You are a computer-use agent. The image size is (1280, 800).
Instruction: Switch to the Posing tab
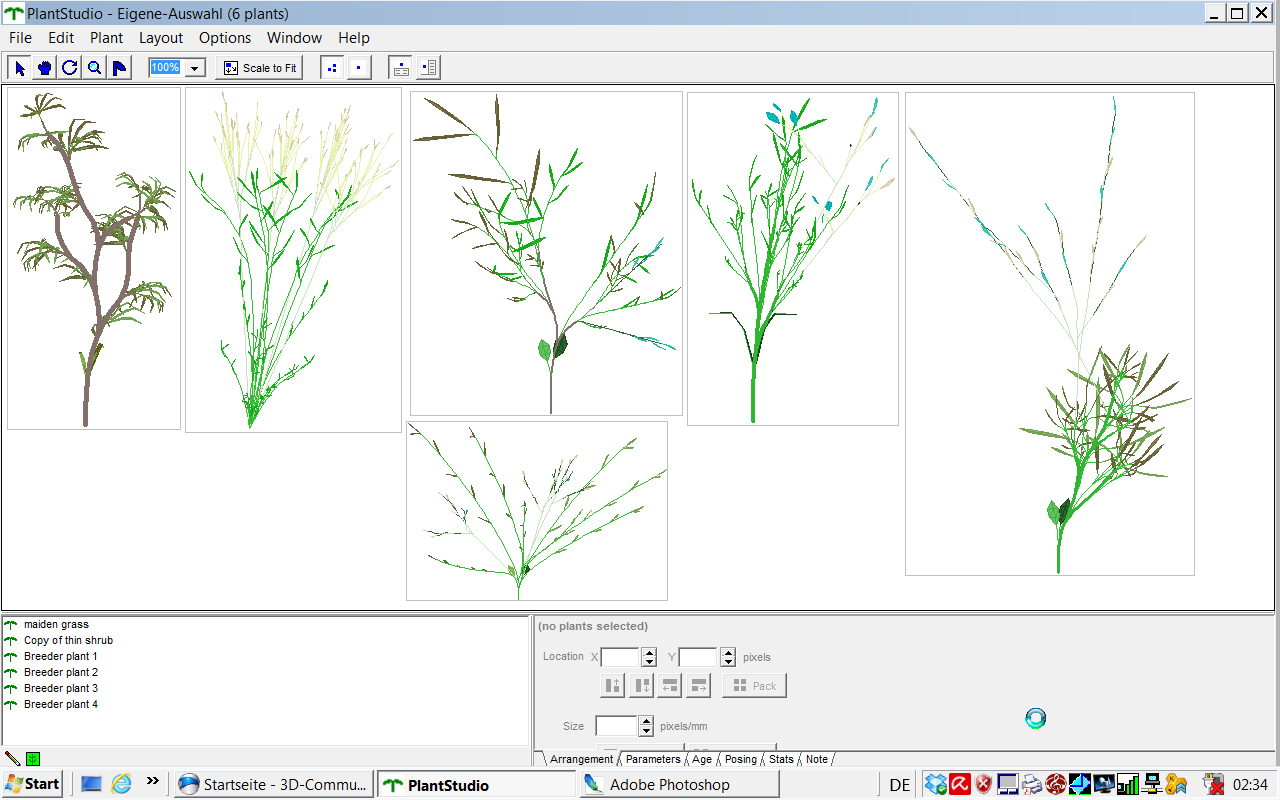click(741, 759)
